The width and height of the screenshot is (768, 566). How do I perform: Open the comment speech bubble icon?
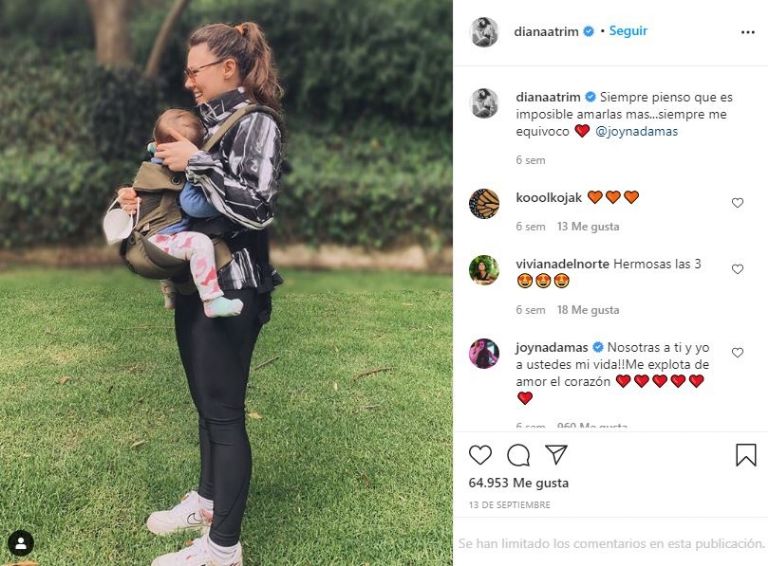click(x=518, y=455)
